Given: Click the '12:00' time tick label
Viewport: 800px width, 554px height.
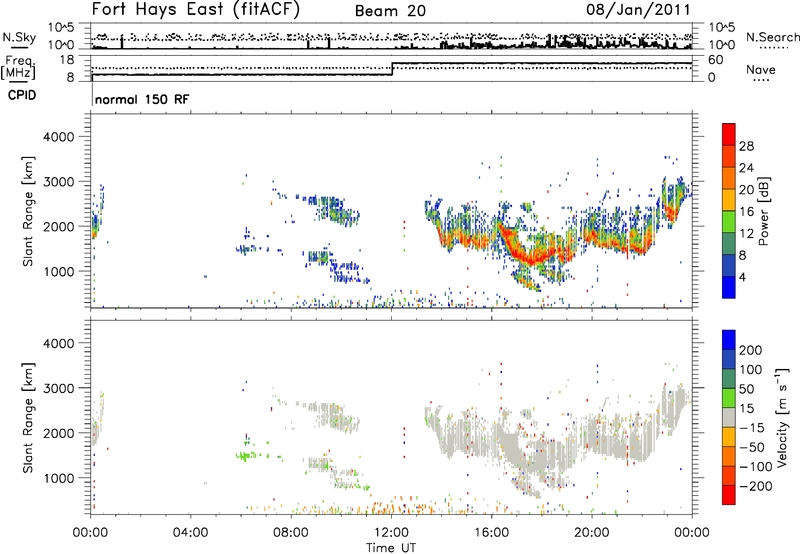Looking at the screenshot, I should coord(391,533).
